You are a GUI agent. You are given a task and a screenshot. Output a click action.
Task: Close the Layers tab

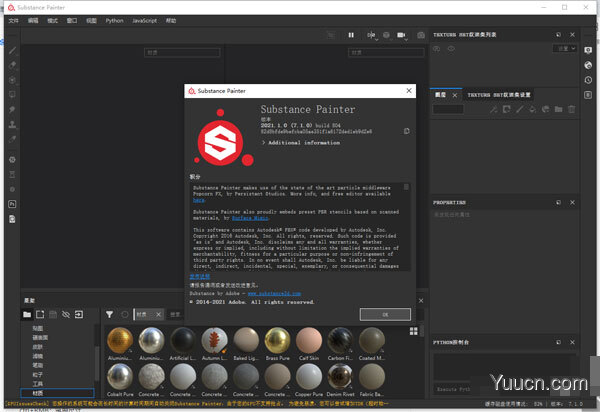point(455,95)
